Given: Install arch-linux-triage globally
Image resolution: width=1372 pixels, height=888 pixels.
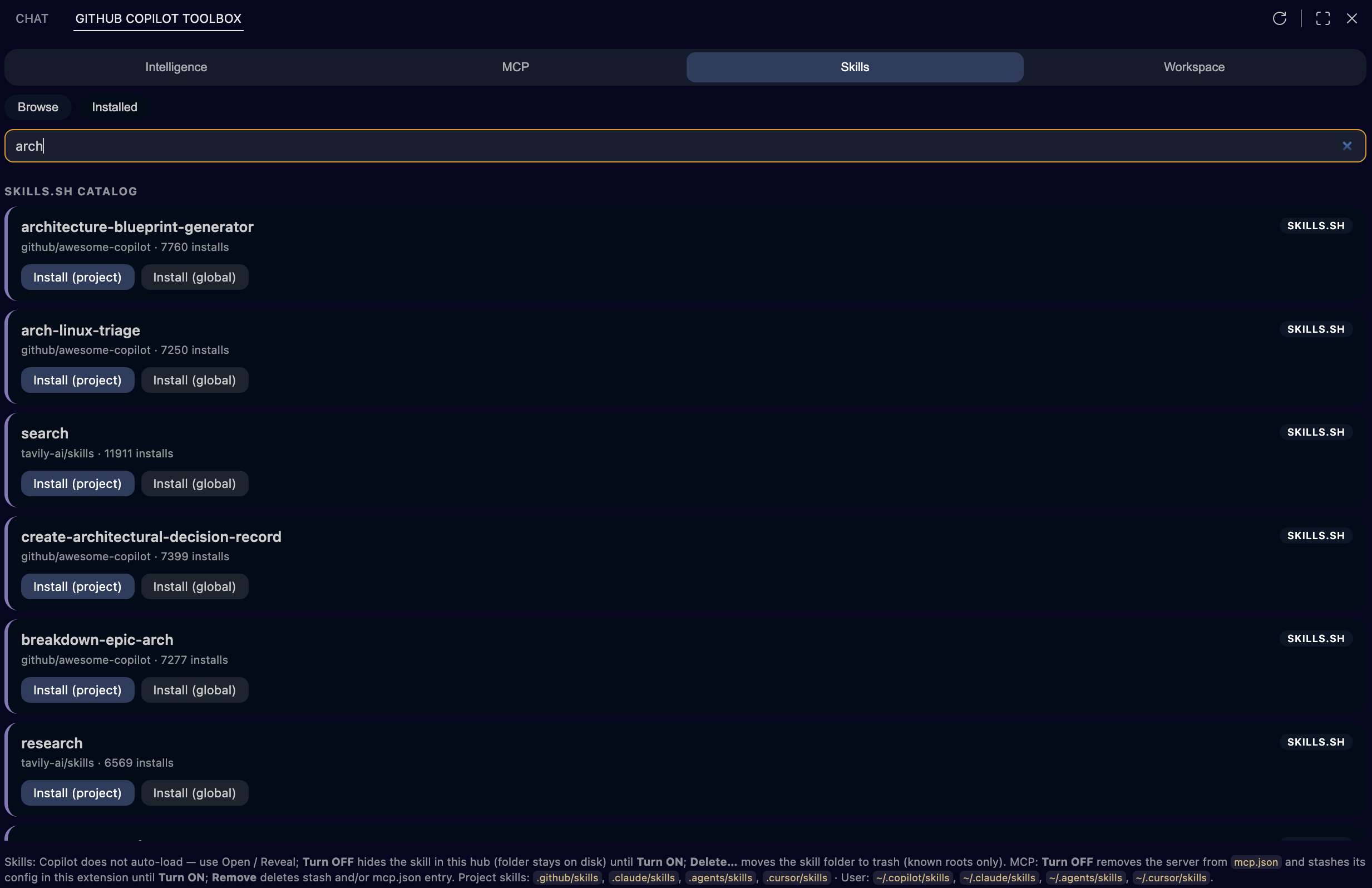Looking at the screenshot, I should tap(194, 381).
